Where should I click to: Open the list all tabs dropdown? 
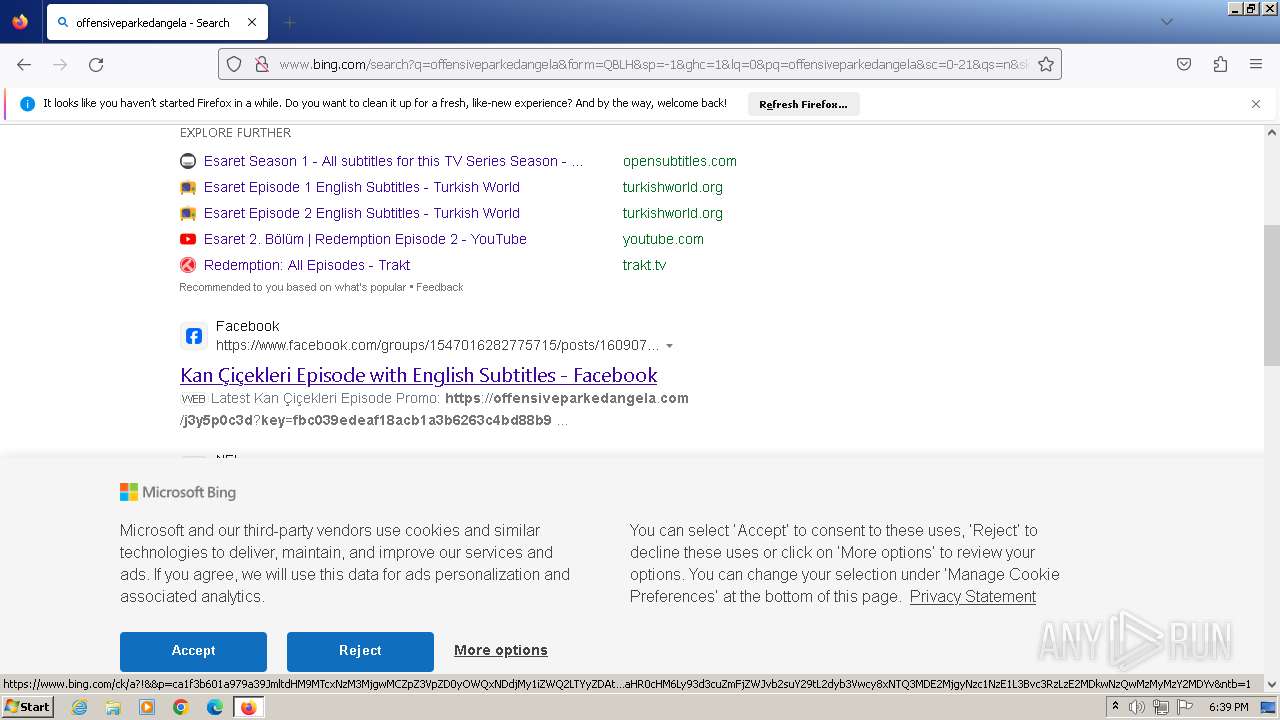(1166, 22)
